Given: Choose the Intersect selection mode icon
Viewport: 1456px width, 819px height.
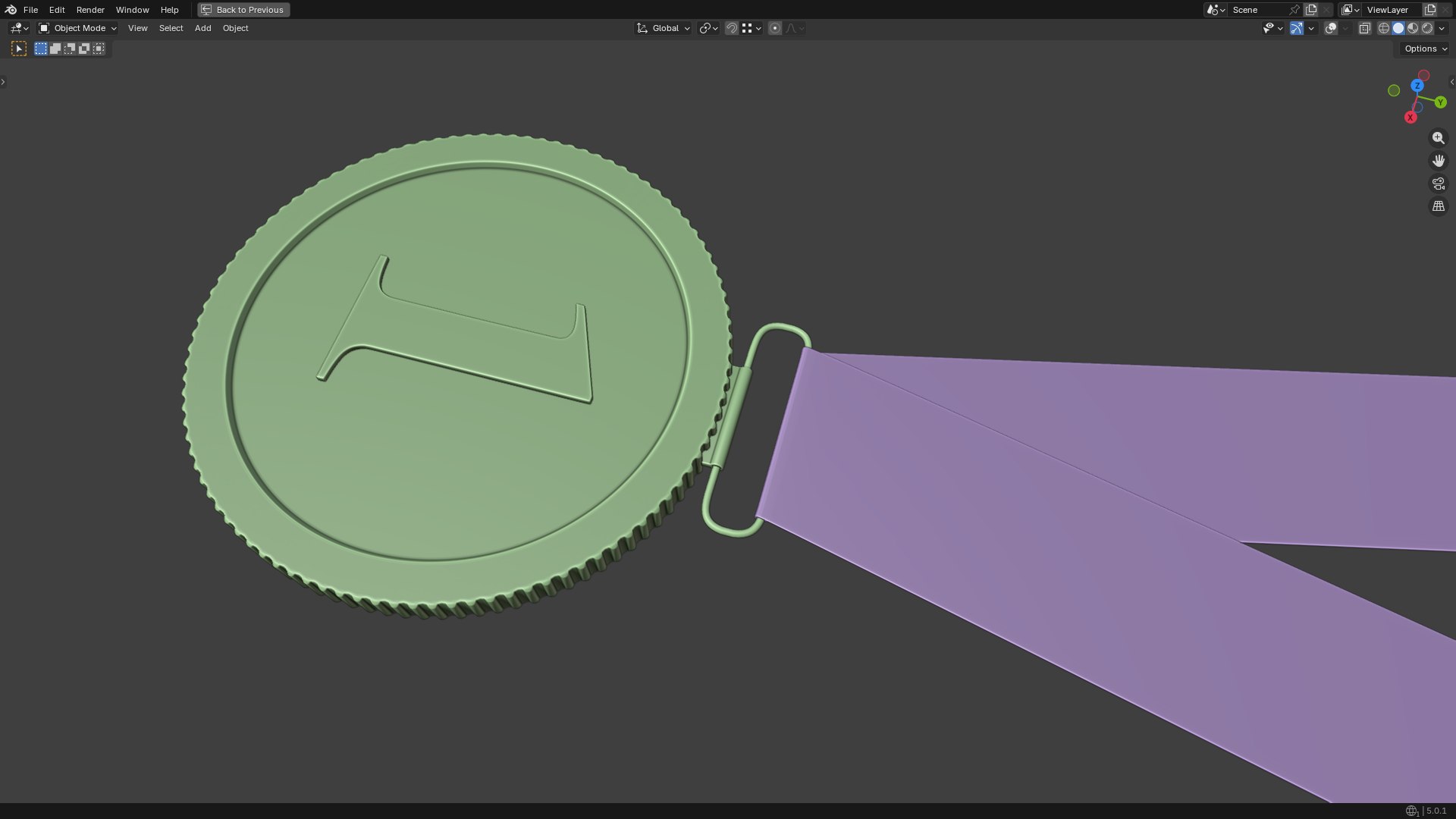Looking at the screenshot, I should click(99, 49).
